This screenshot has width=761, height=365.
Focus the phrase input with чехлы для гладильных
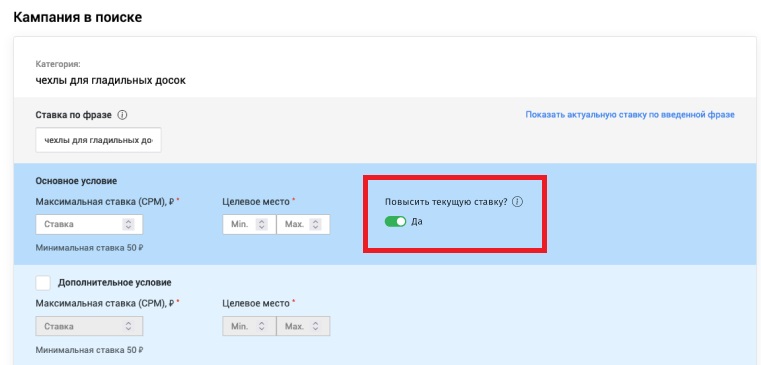[99, 140]
